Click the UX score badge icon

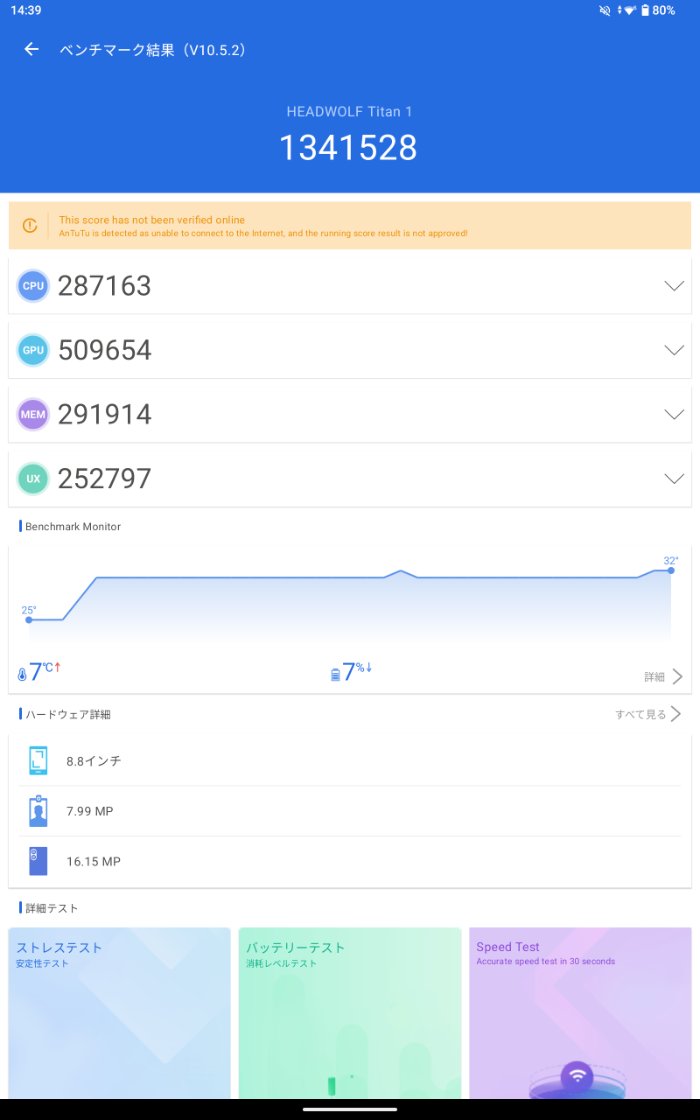pyautogui.click(x=33, y=479)
